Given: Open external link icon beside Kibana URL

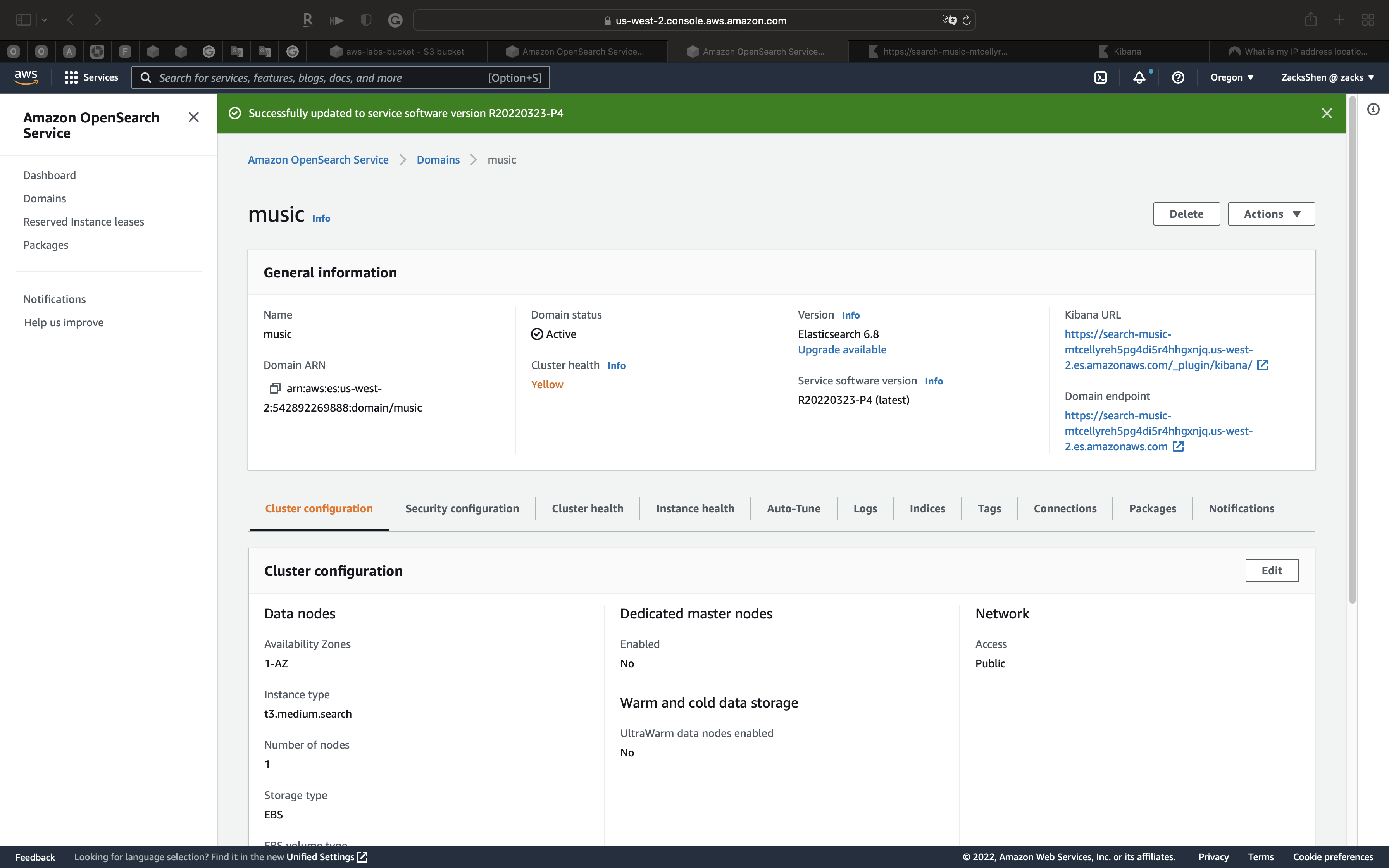Looking at the screenshot, I should [1262, 365].
